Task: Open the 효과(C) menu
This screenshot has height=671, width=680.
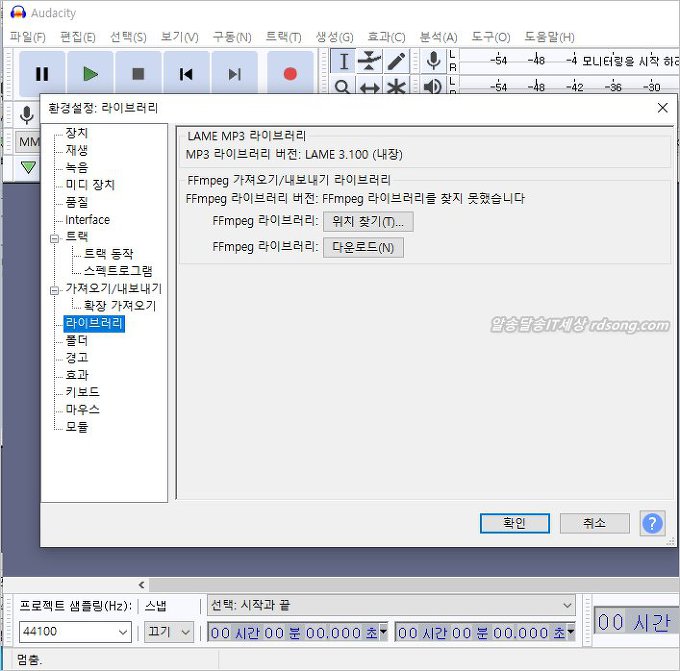Action: pos(386,37)
